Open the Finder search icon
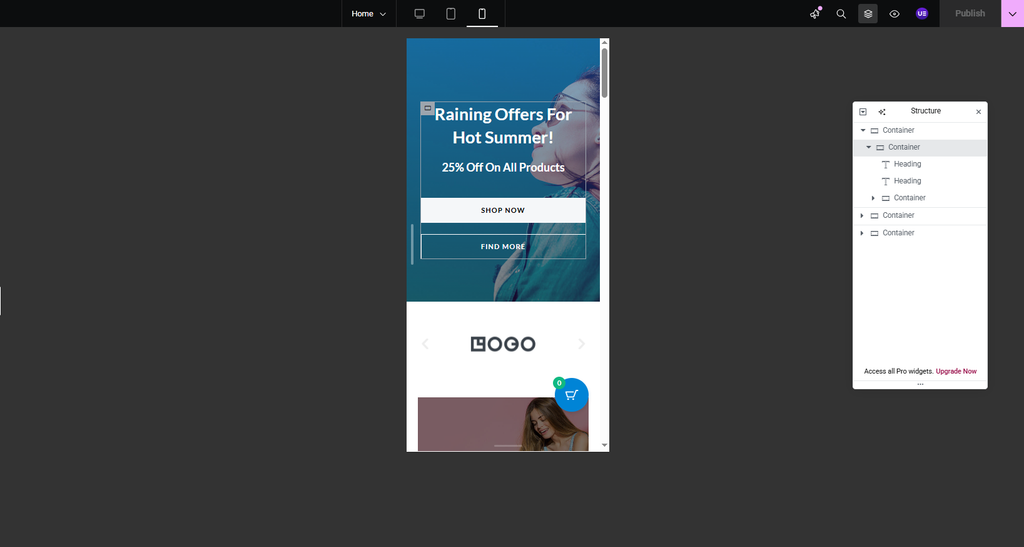This screenshot has height=547, width=1024. pyautogui.click(x=841, y=14)
